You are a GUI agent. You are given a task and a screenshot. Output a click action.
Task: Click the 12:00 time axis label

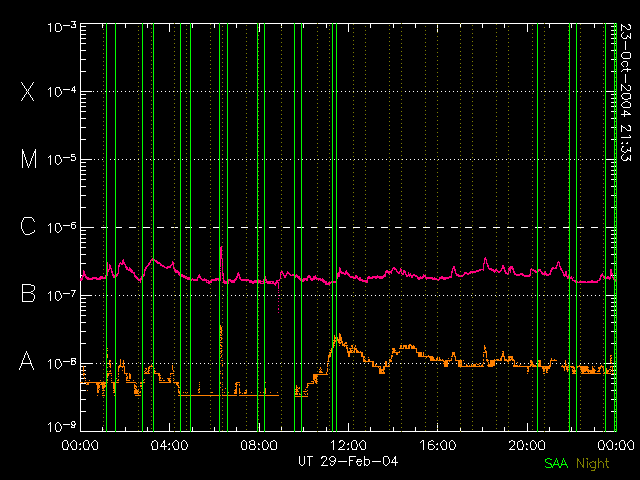point(348,445)
